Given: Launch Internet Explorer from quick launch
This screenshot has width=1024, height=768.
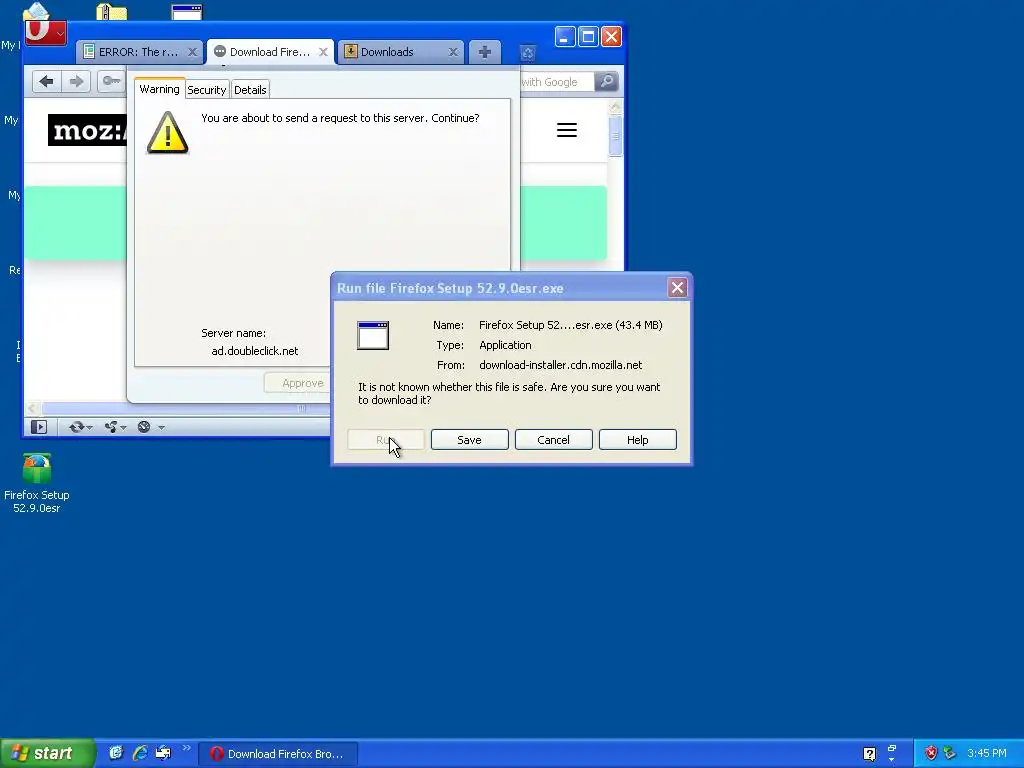Looking at the screenshot, I should [x=140, y=753].
